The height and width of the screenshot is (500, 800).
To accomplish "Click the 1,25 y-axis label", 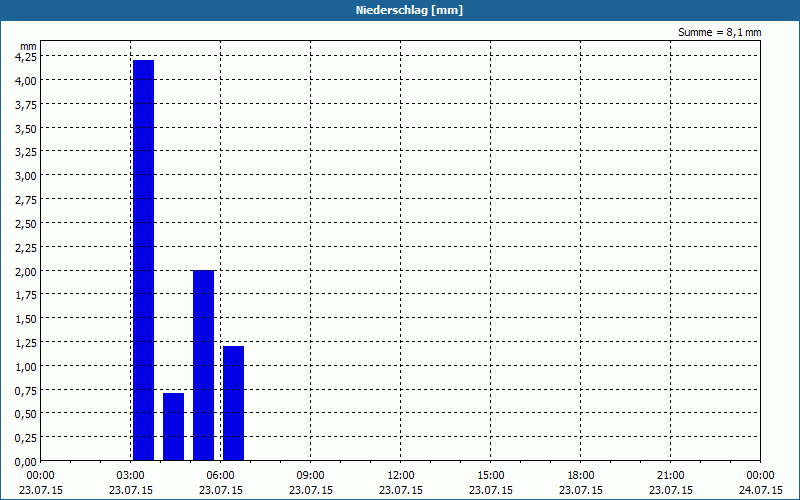I will coord(26,343).
